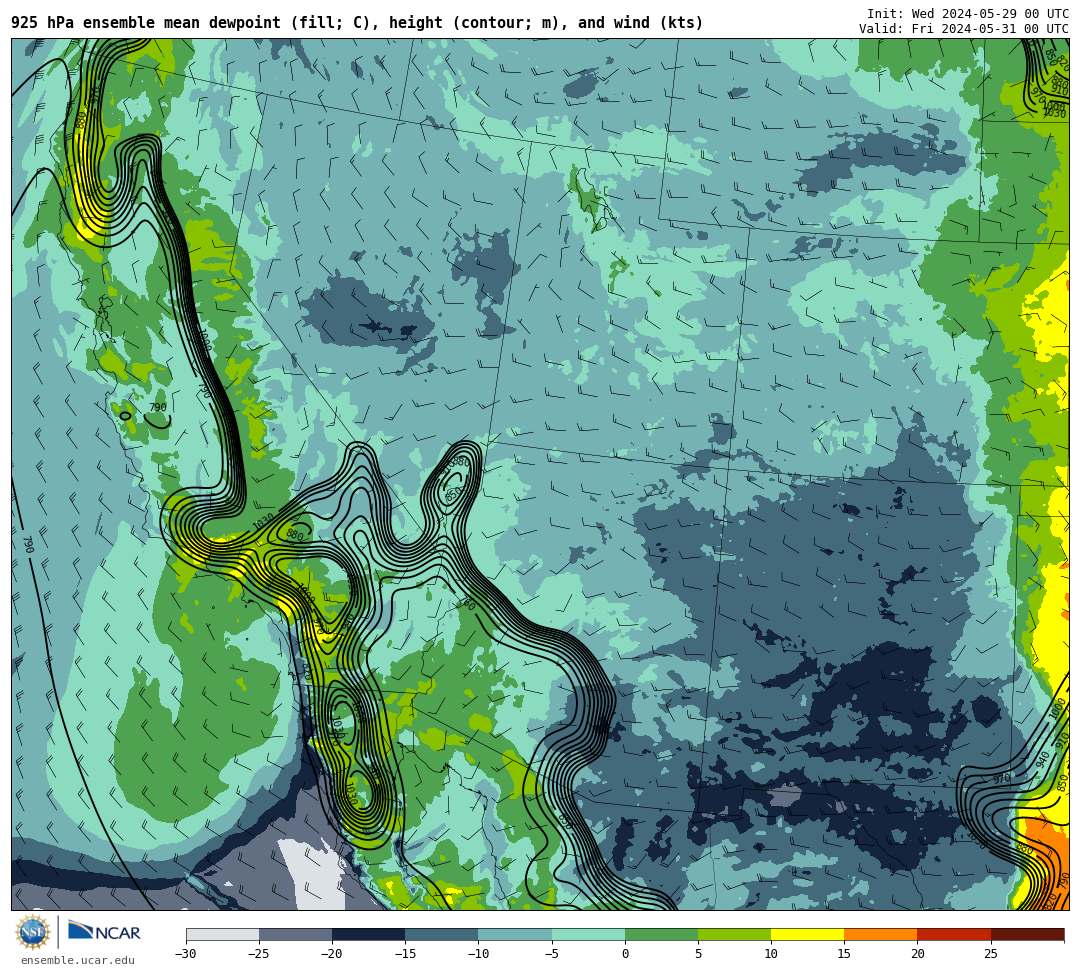Screen dimensions: 1080x973
Task: Pick the lime 5 to 10 colorbar segment
Action: tap(734, 935)
